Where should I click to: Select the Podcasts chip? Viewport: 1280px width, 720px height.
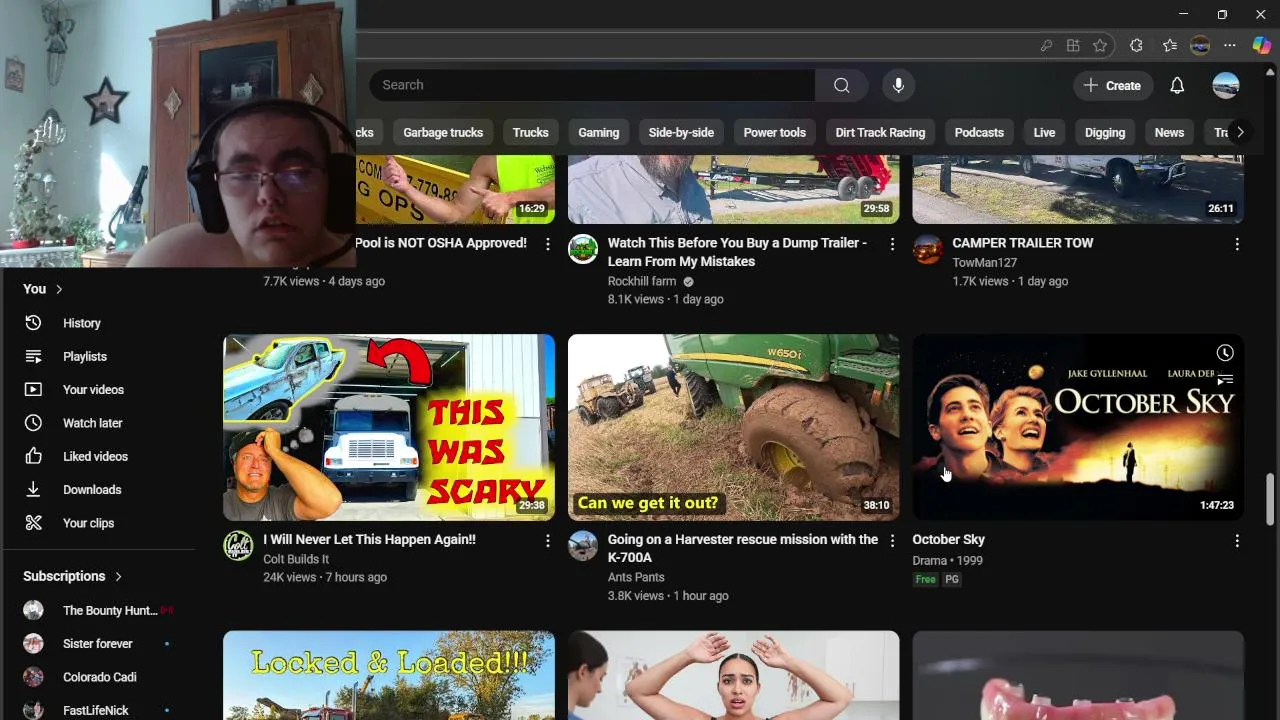(x=979, y=132)
